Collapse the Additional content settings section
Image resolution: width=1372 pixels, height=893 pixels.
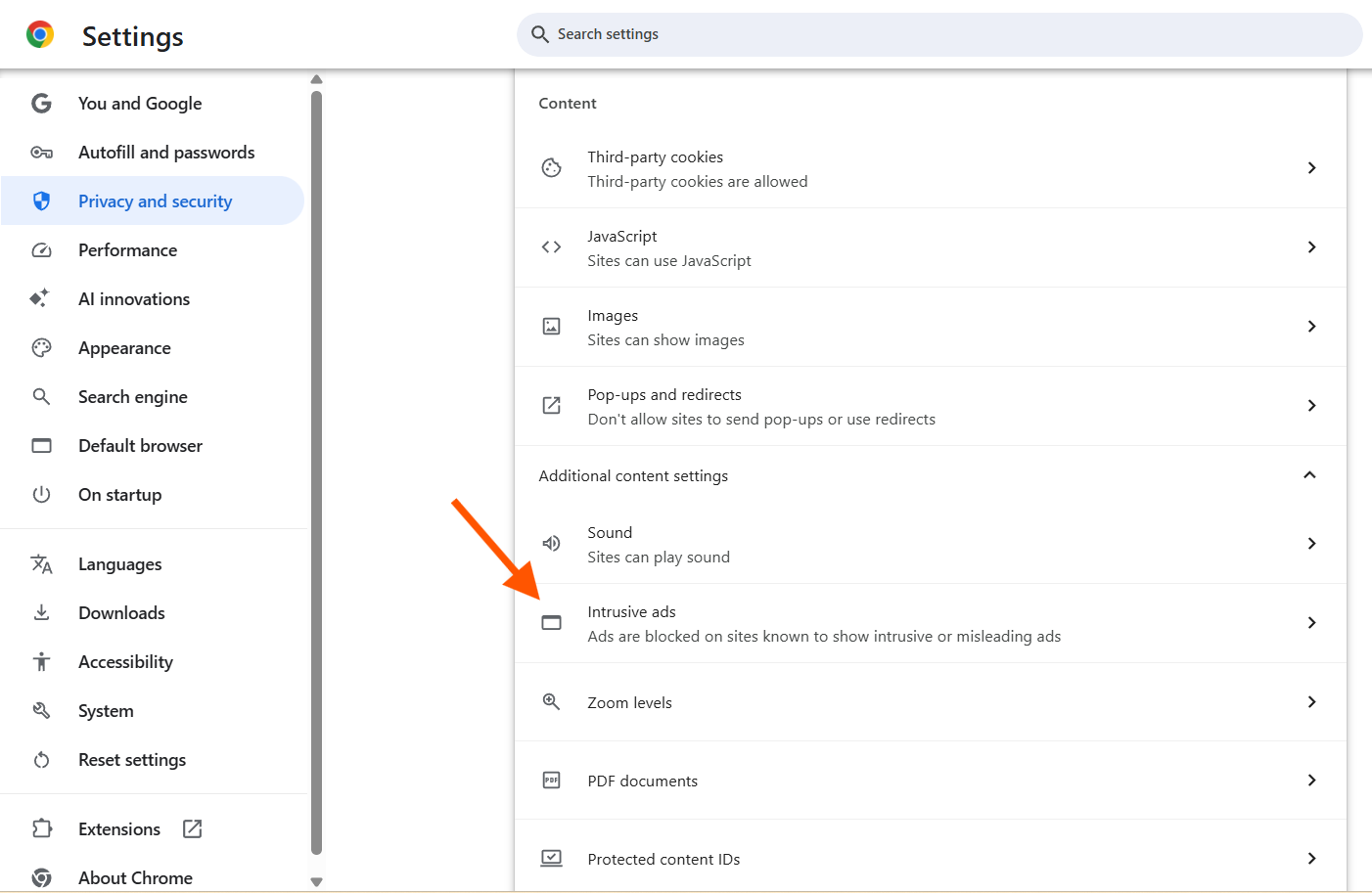pos(1310,474)
